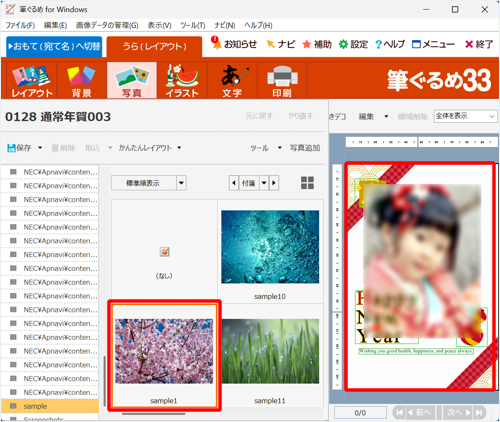Open 設定 settings gear
The height and width of the screenshot is (422, 500).
tap(353, 44)
